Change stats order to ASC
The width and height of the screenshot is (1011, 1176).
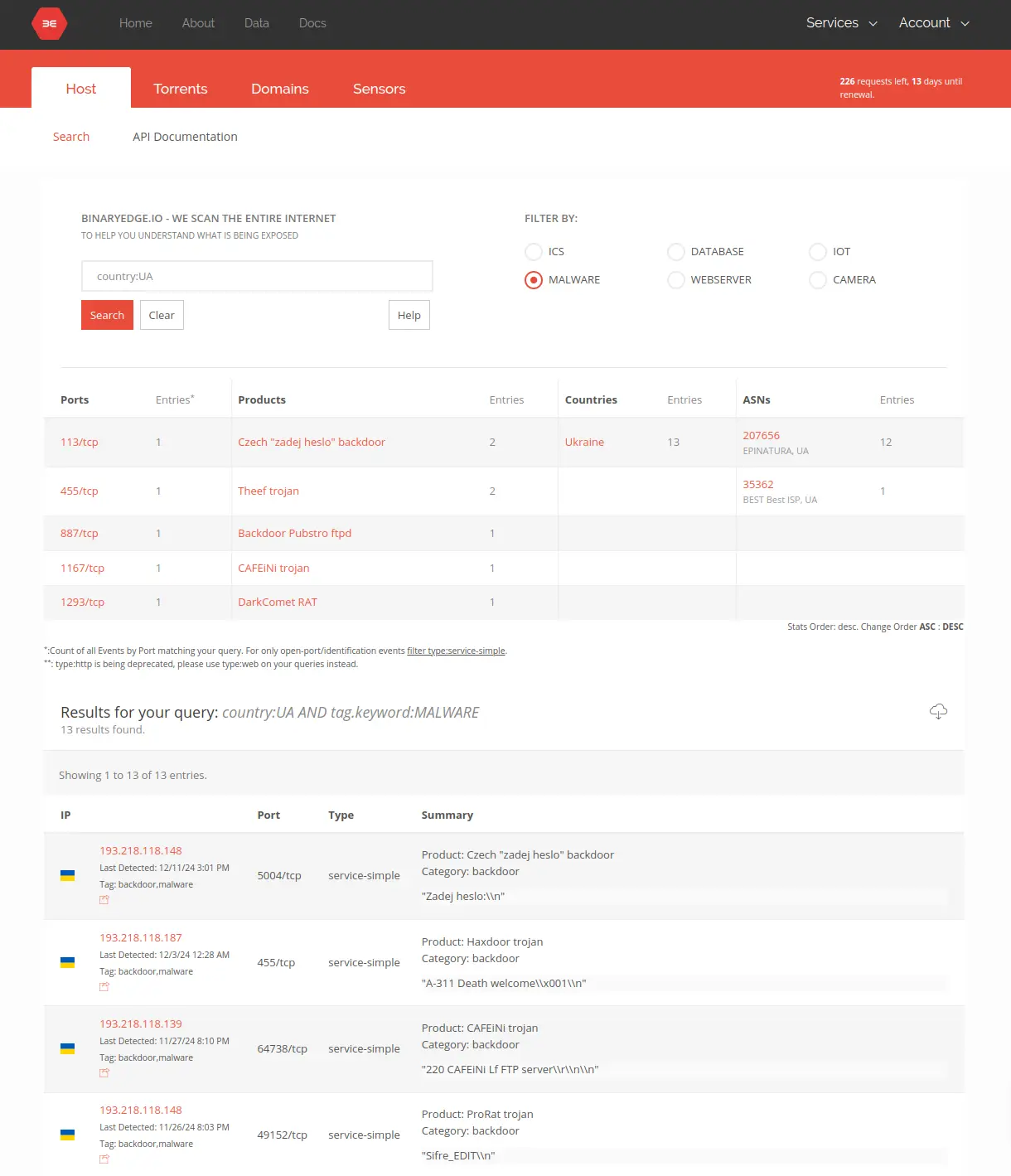click(x=926, y=627)
